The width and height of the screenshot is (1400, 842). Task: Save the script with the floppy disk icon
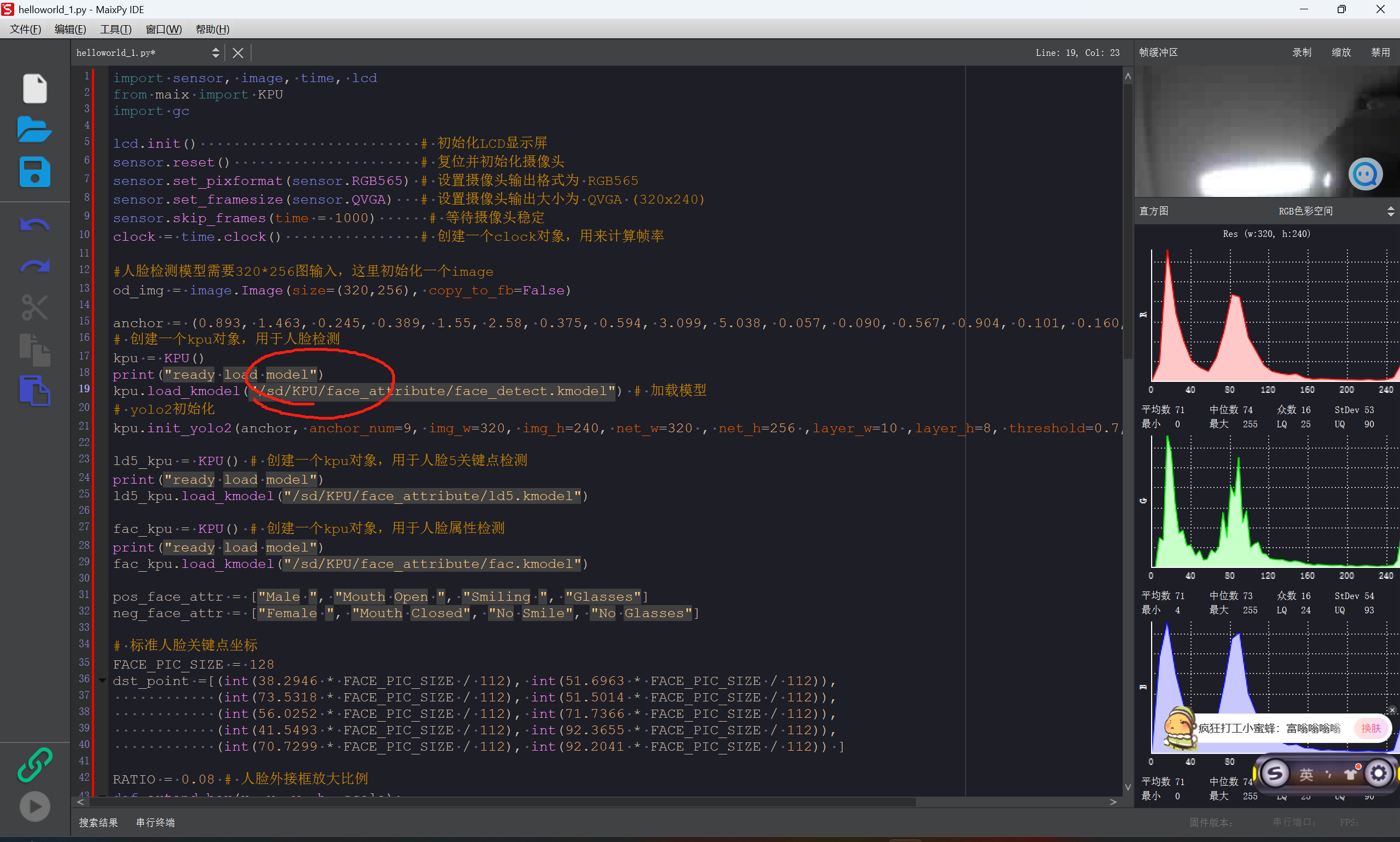34,172
